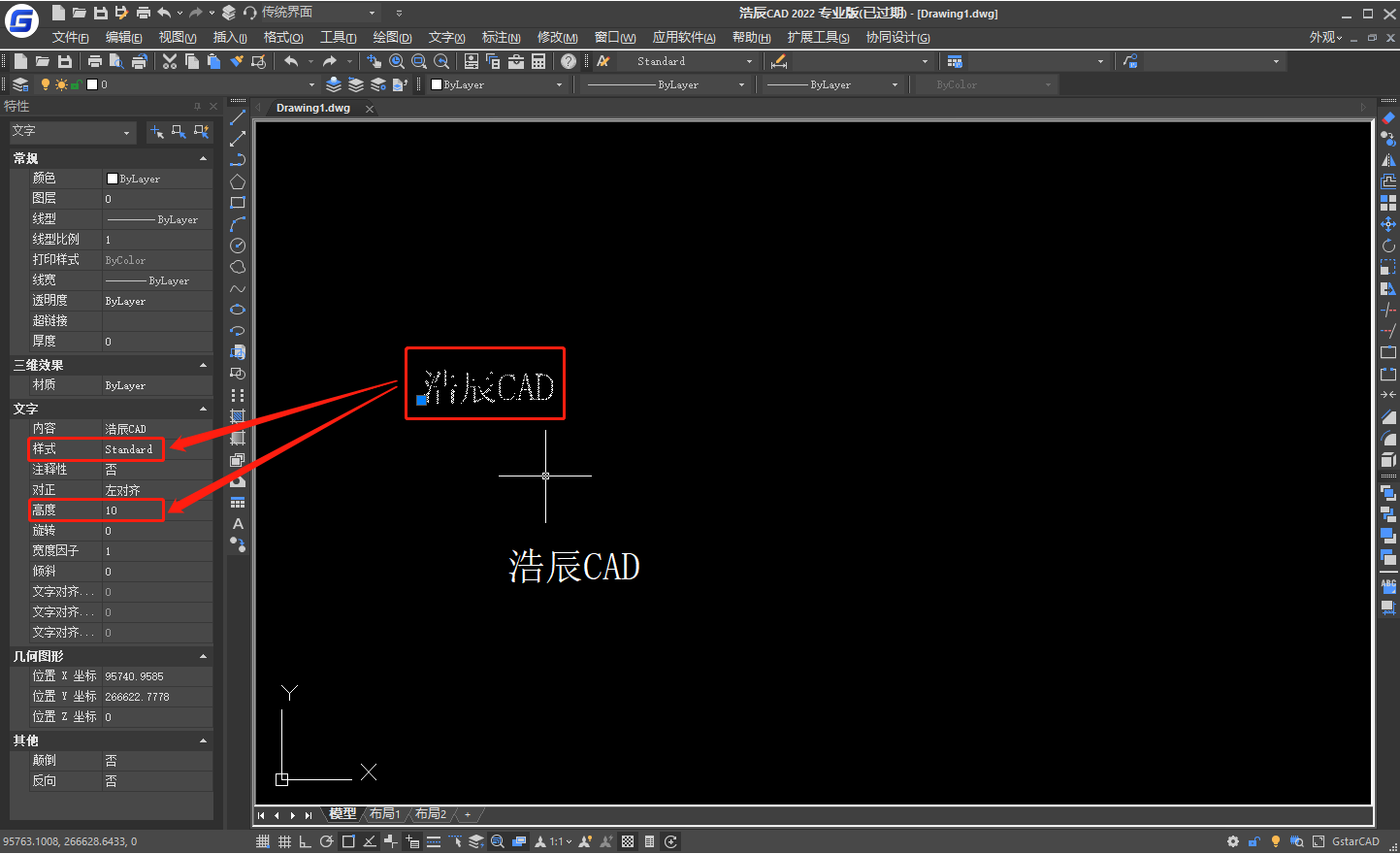
Task: Select the Drawing1.dwg document tab
Action: click(313, 108)
